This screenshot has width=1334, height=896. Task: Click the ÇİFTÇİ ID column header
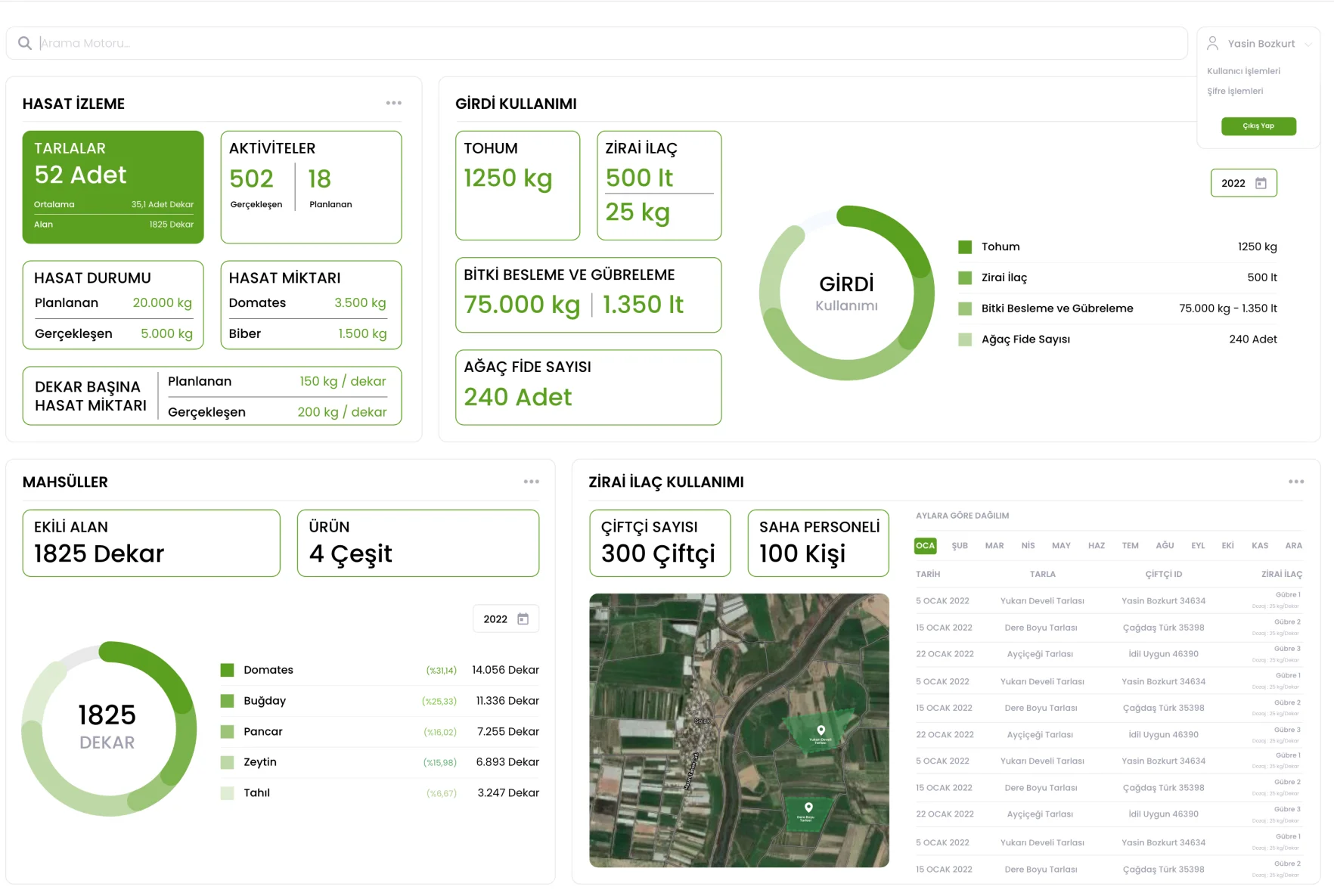coord(1163,574)
